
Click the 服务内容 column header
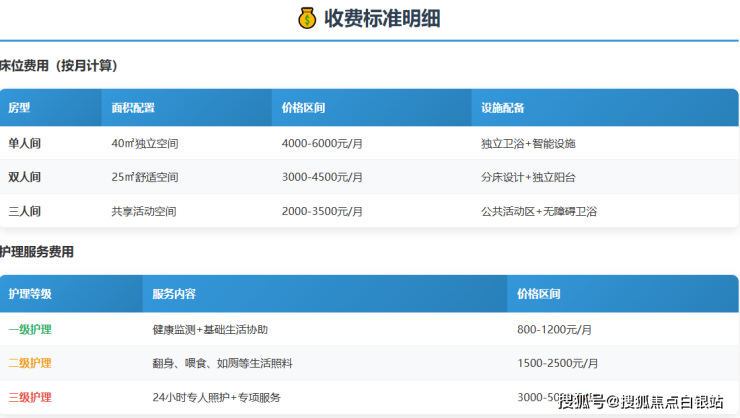(x=174, y=294)
